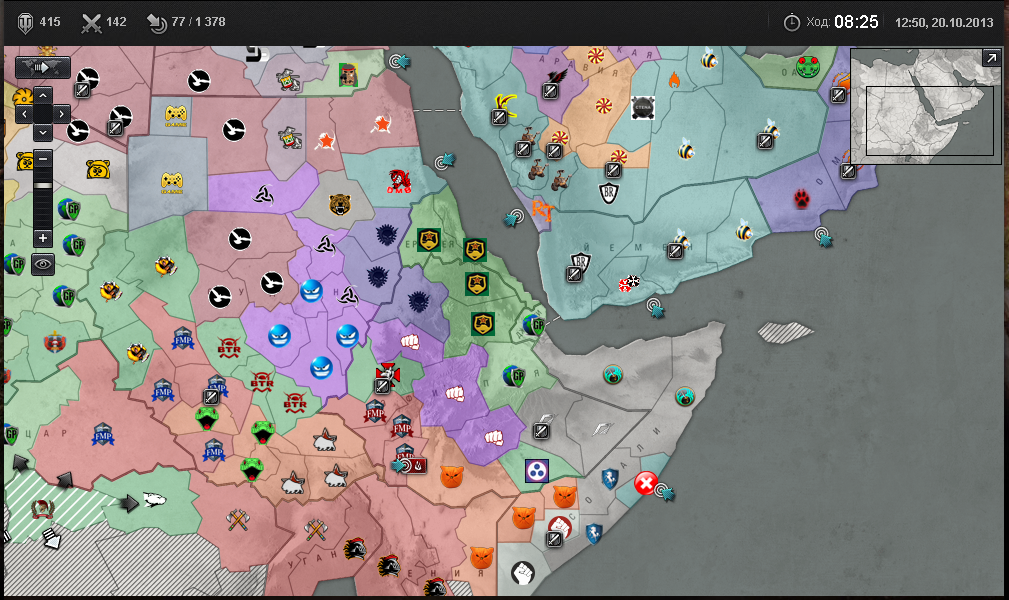Click the date text 12:50, 20.10.2013
Viewport: 1009px width, 600px height.
[x=944, y=23]
